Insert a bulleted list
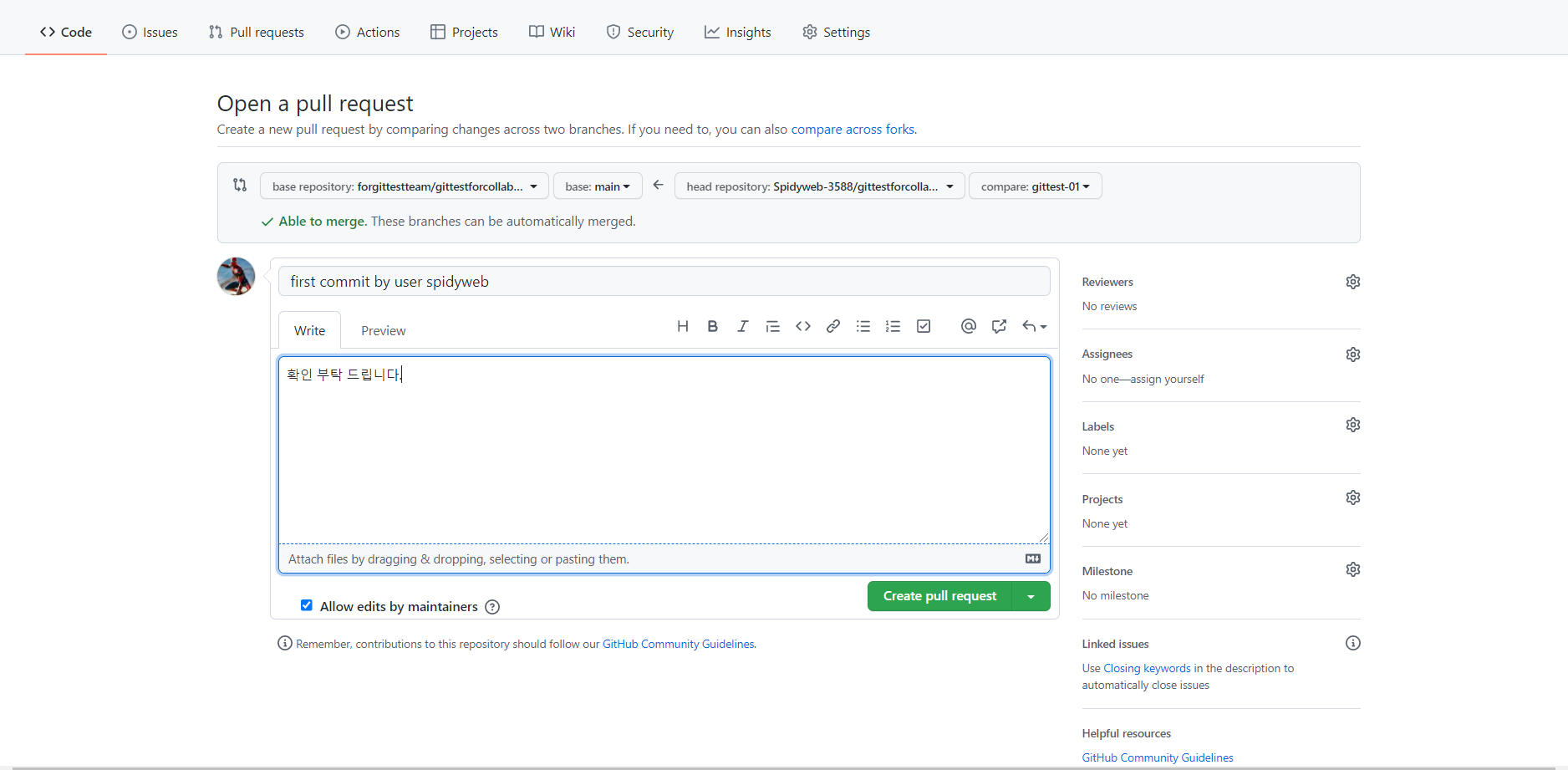Viewport: 1568px width, 770px height. pos(863,326)
